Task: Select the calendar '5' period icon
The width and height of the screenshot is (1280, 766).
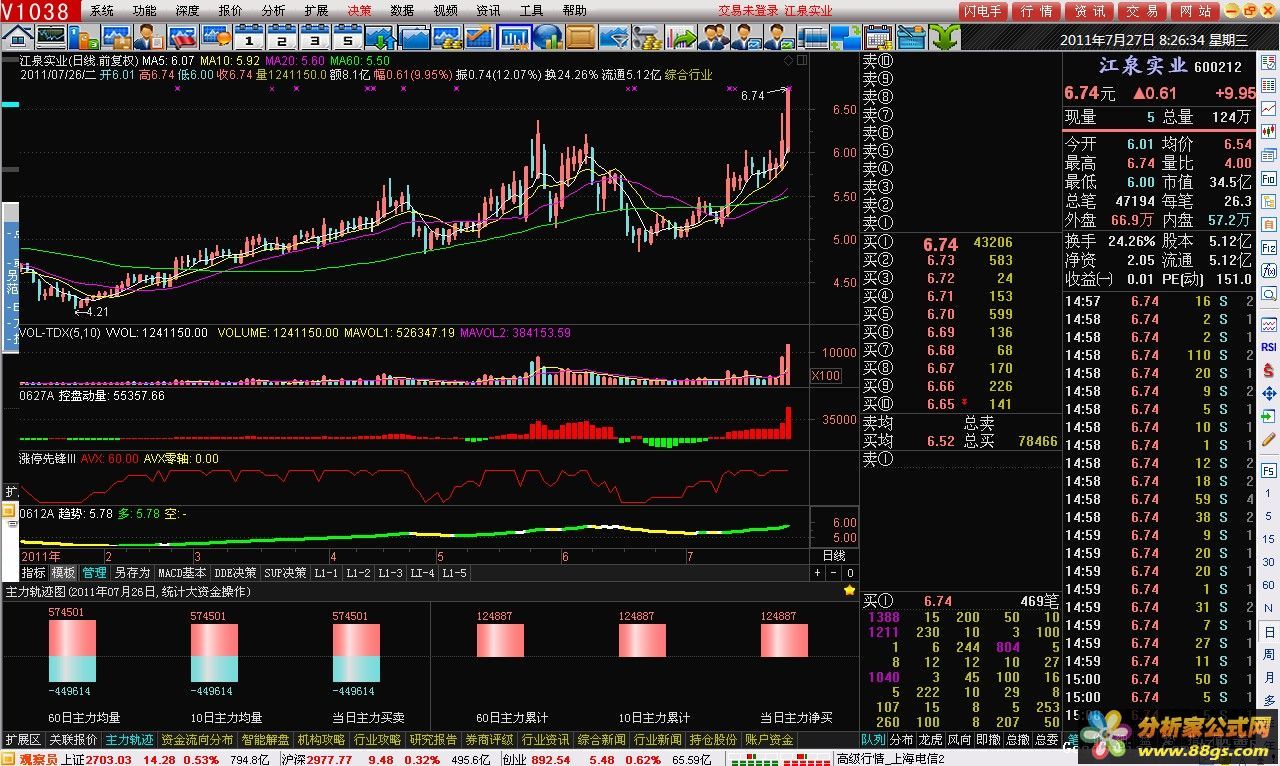Action: [348, 37]
